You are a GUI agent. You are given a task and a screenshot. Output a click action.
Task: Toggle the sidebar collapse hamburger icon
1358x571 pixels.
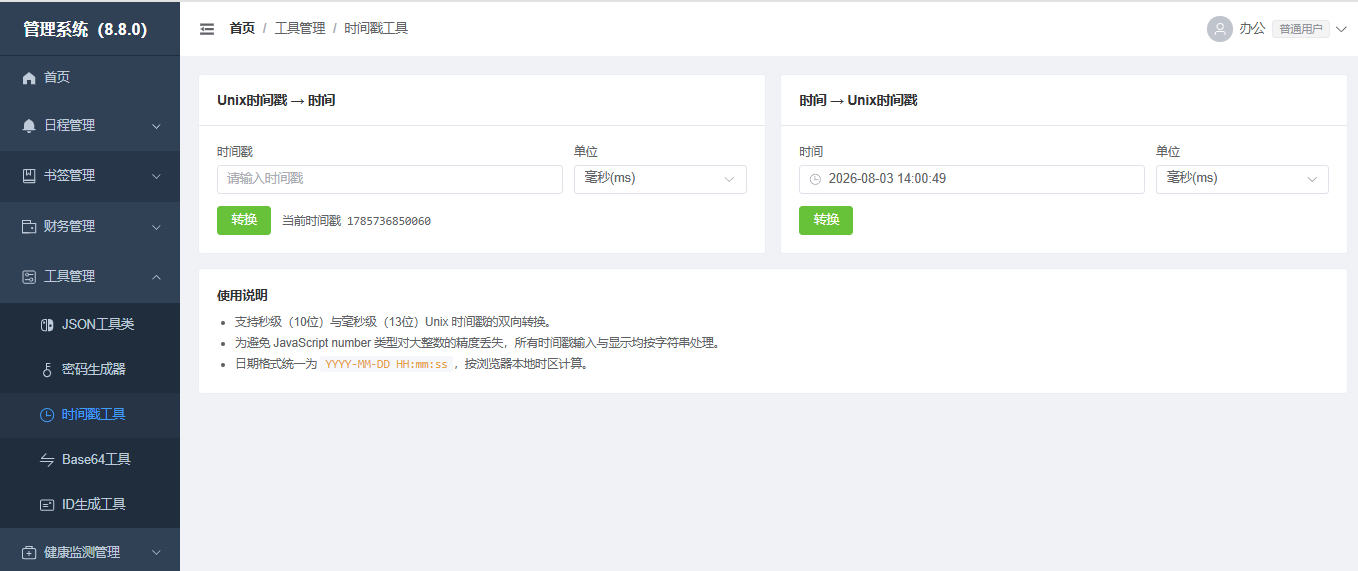[207, 29]
